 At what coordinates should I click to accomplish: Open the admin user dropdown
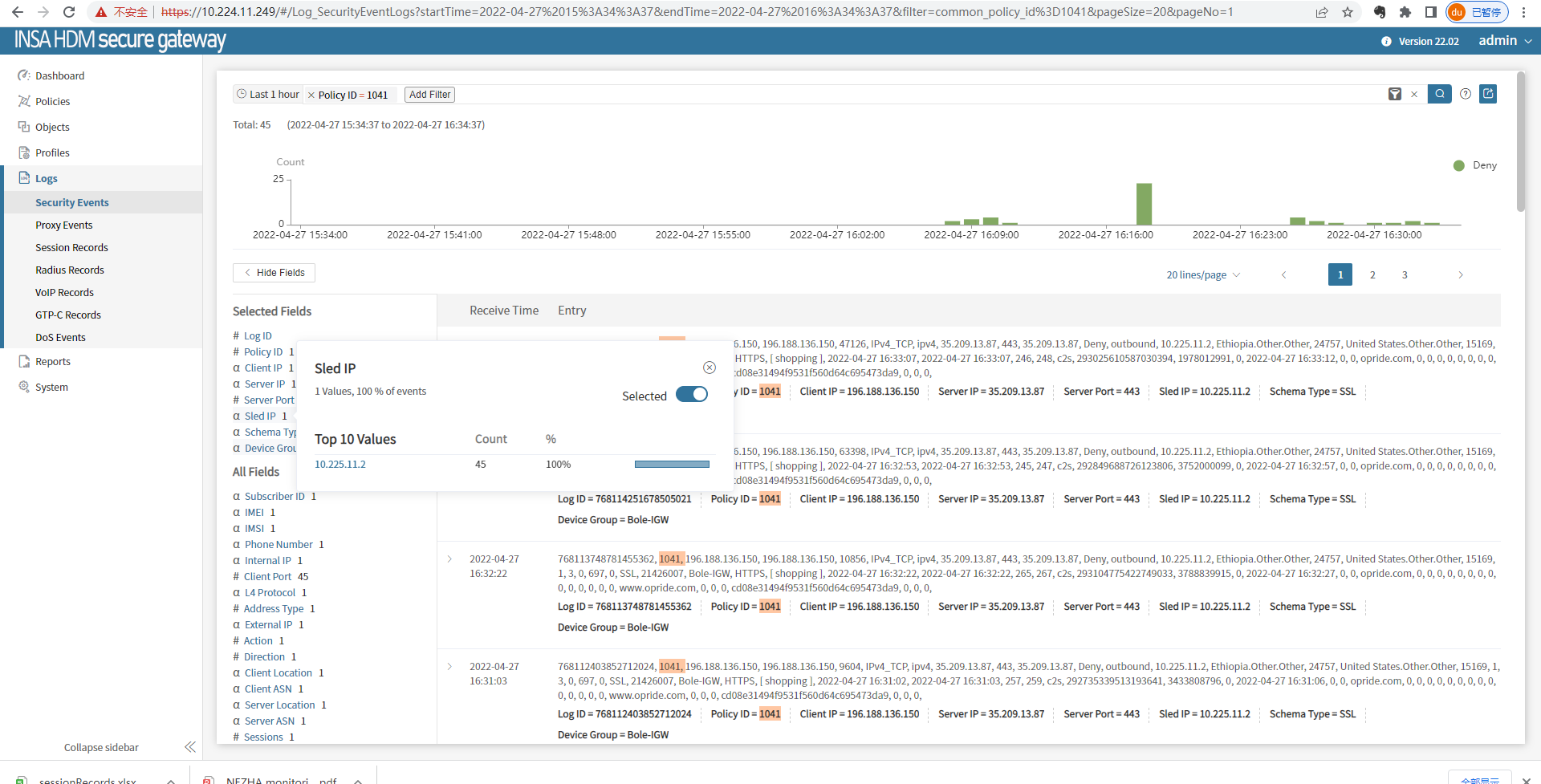(1505, 41)
